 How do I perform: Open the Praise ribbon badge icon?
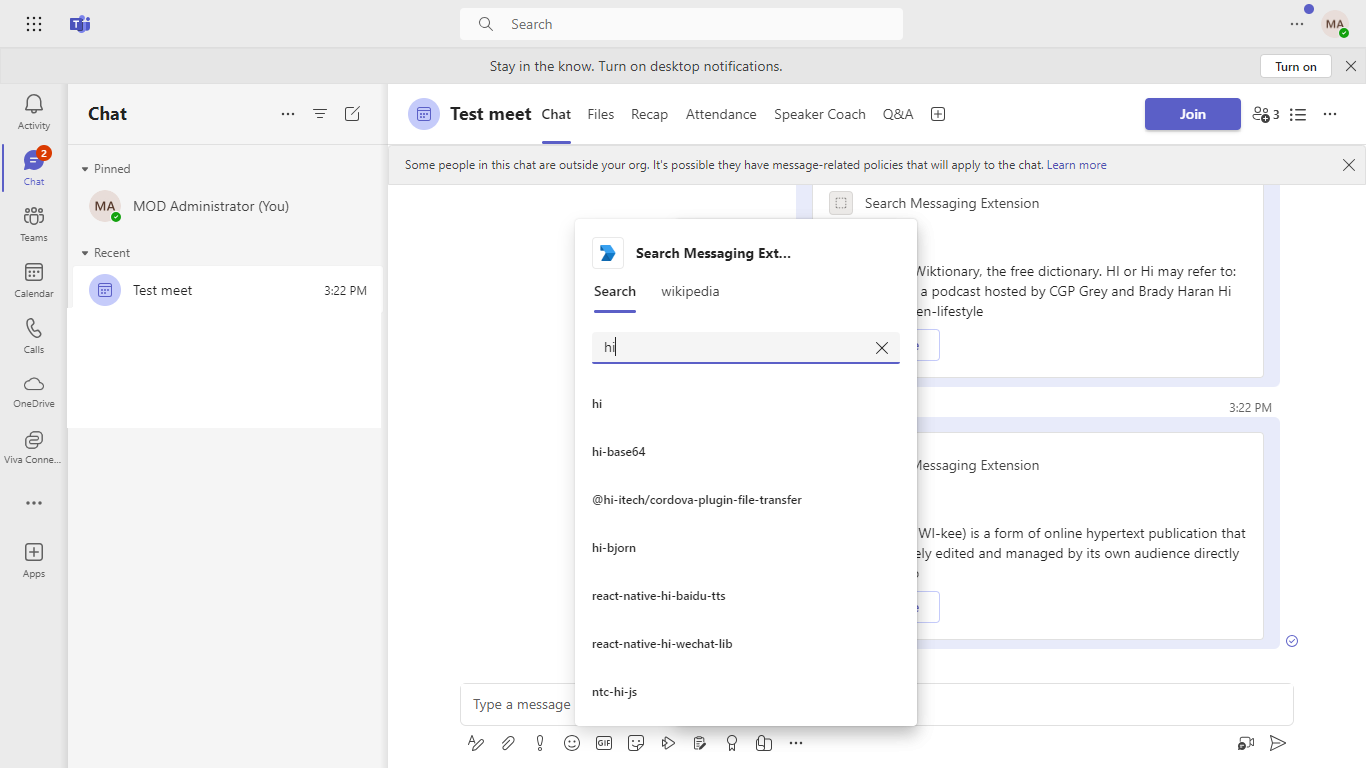pyautogui.click(x=732, y=743)
